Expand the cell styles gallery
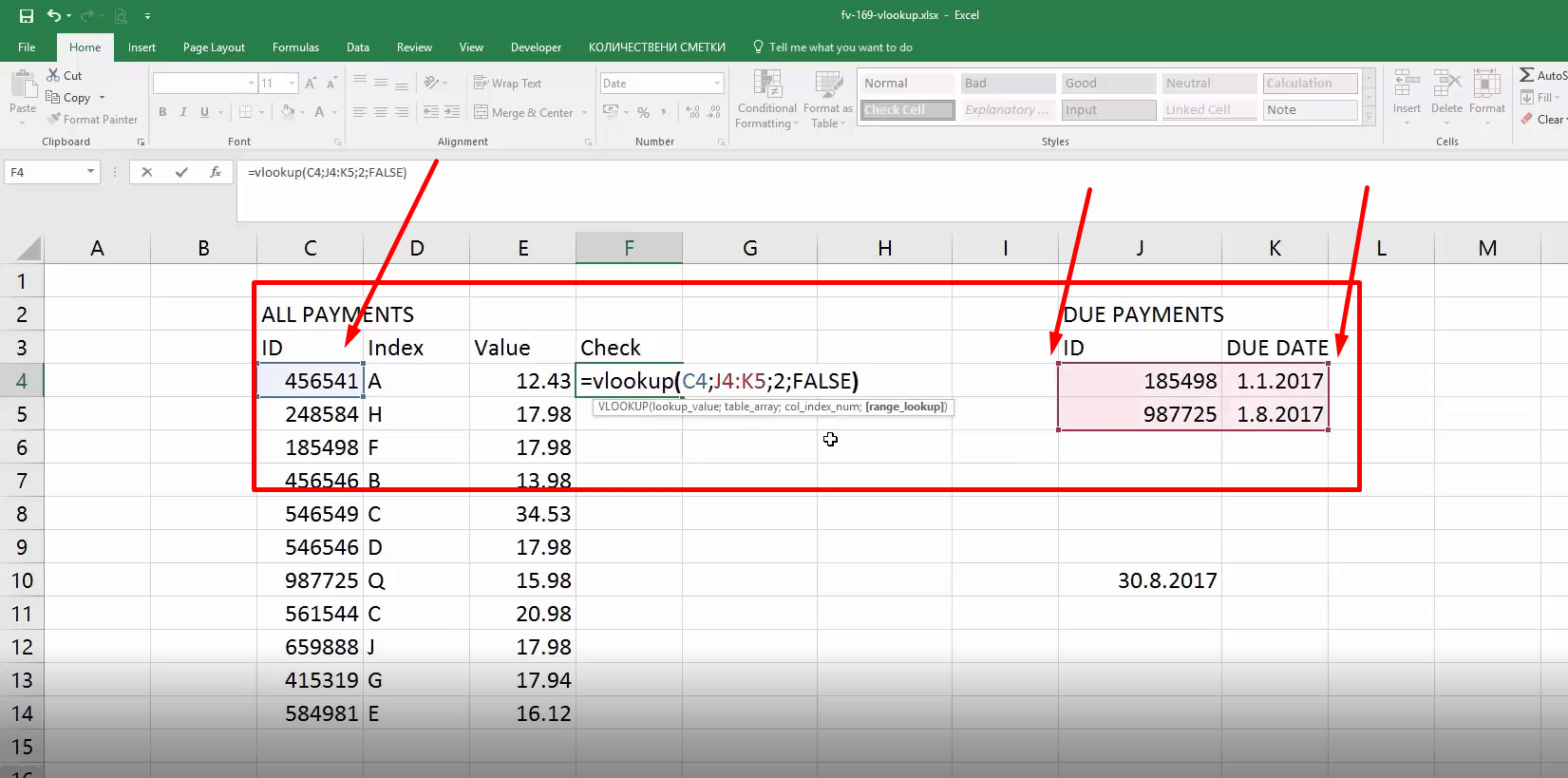The width and height of the screenshot is (1568, 778). (1370, 118)
